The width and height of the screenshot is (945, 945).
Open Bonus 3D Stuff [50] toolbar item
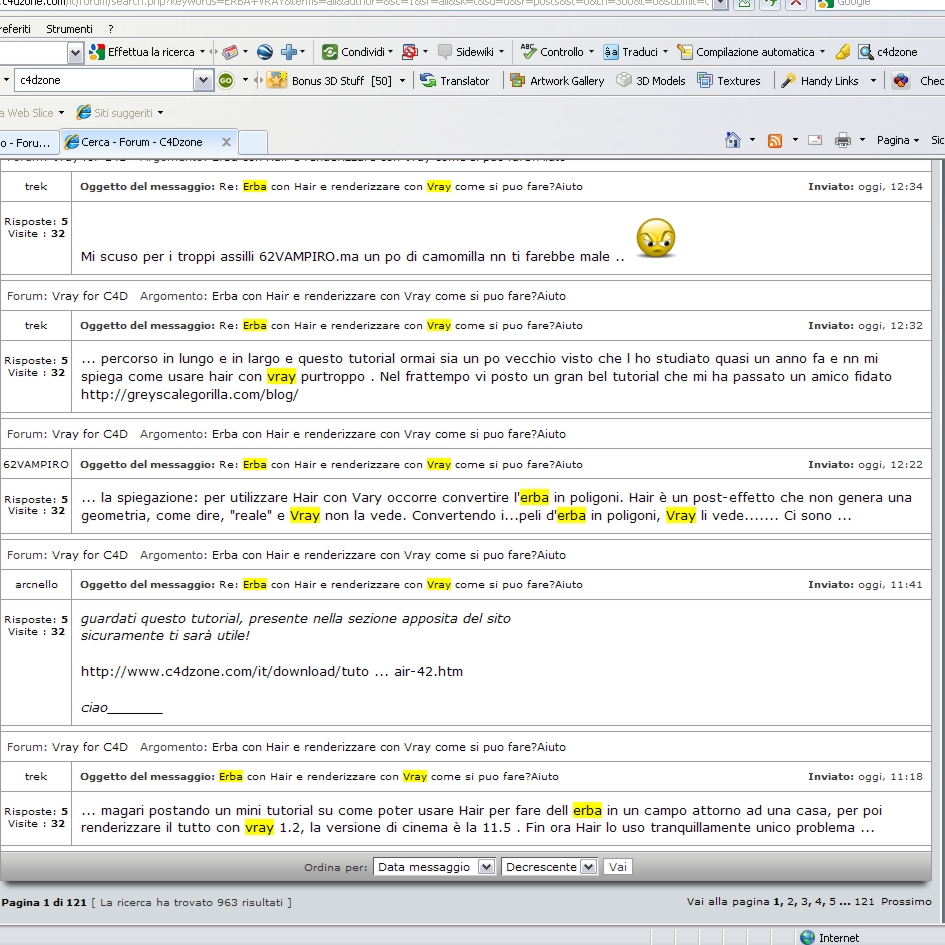(329, 80)
